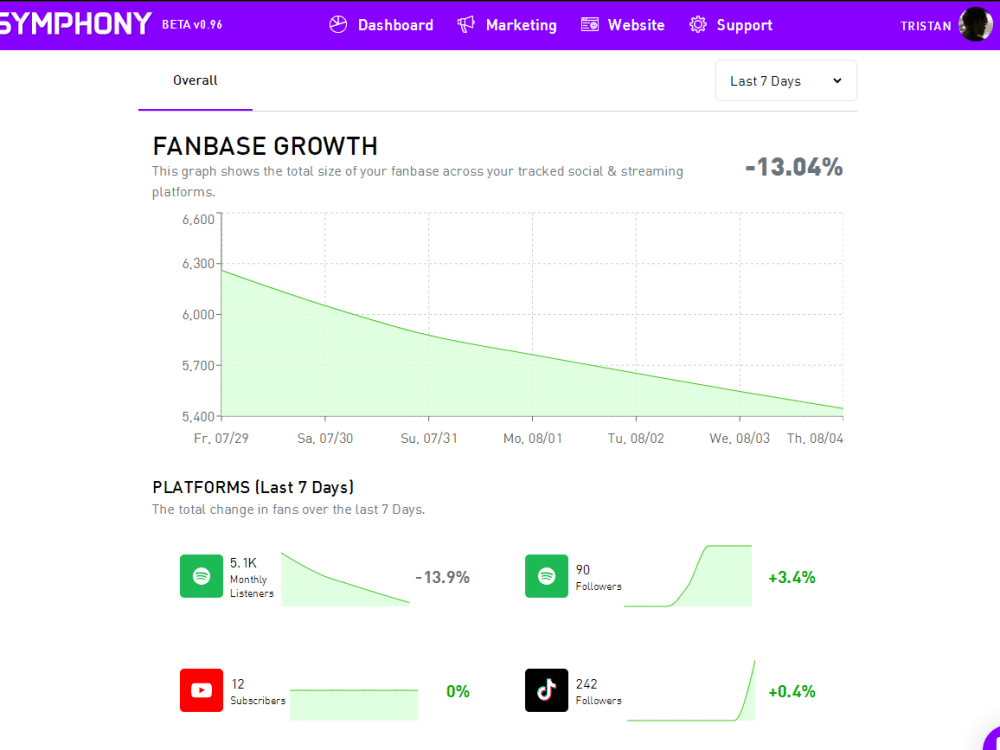The width and height of the screenshot is (1000, 750).
Task: Click the Dashboard pie-chart icon
Action: pyautogui.click(x=338, y=25)
